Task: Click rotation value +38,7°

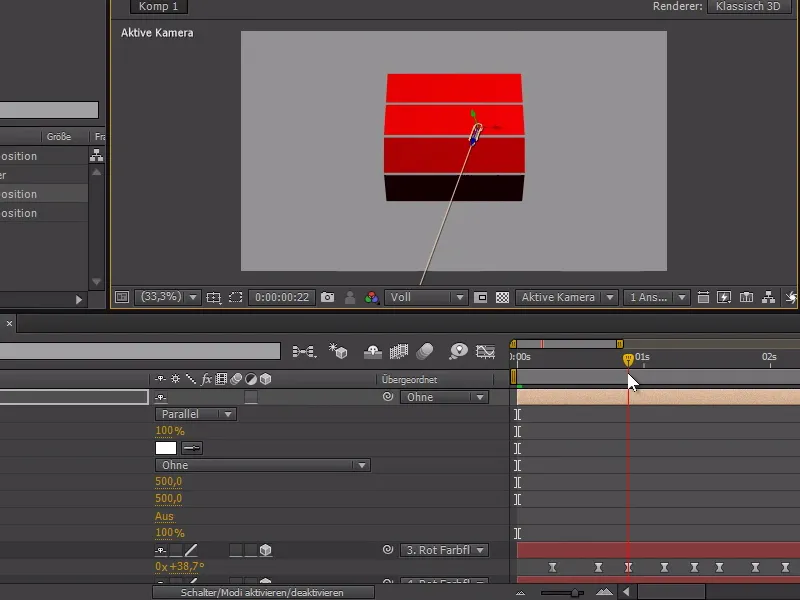Action: (x=186, y=566)
